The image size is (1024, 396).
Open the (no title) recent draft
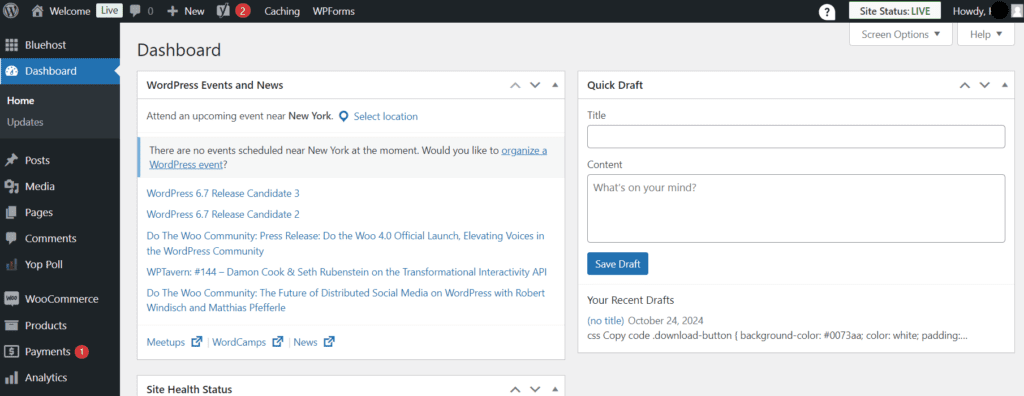pos(605,321)
